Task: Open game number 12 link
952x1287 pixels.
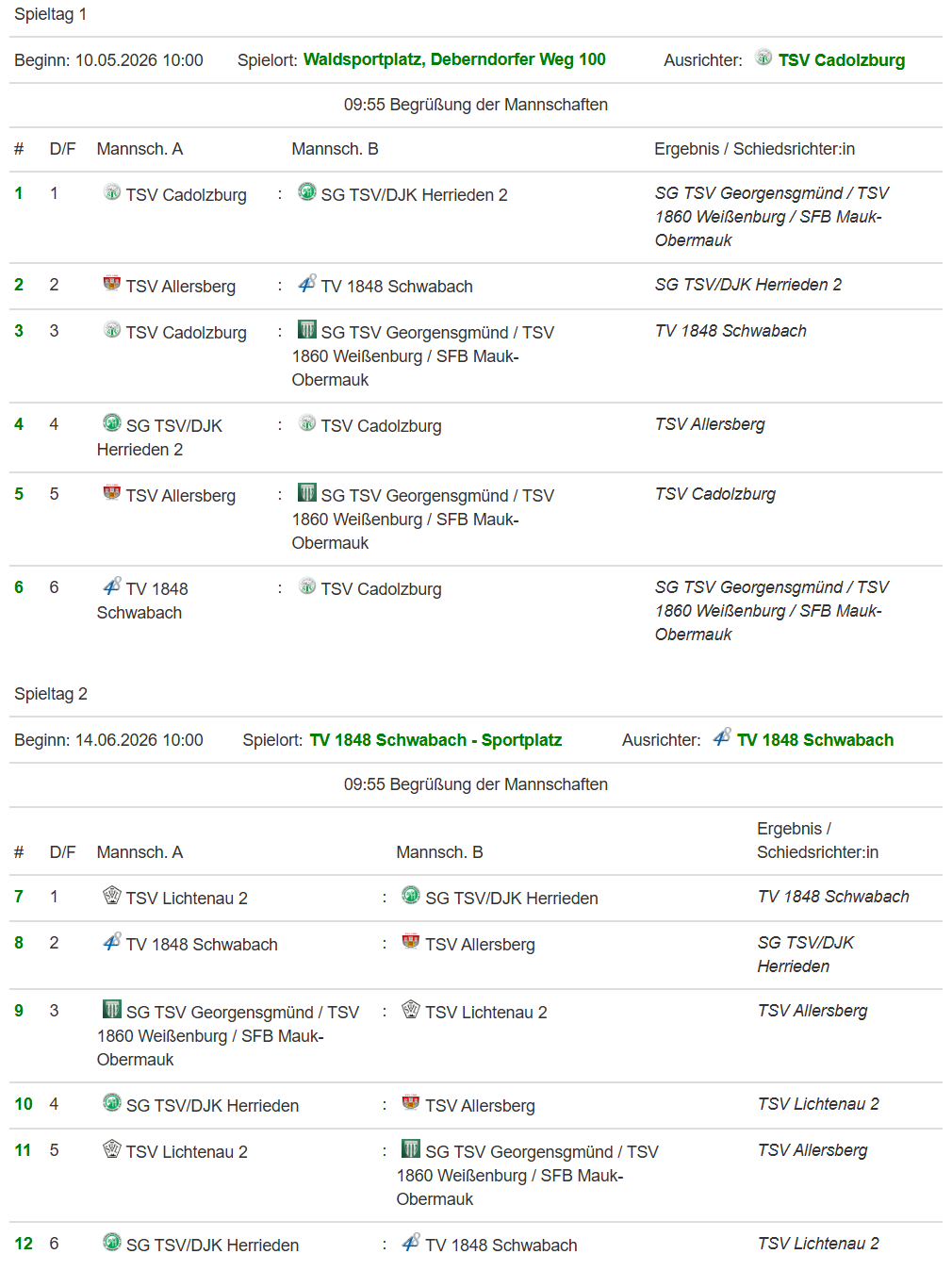Action: (24, 1244)
